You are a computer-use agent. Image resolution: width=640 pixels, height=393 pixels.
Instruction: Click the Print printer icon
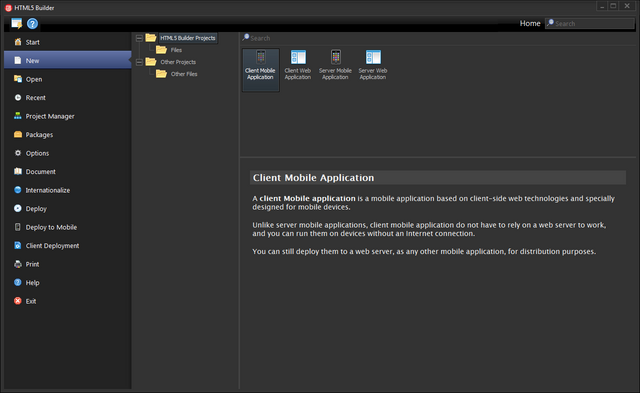tap(18, 264)
